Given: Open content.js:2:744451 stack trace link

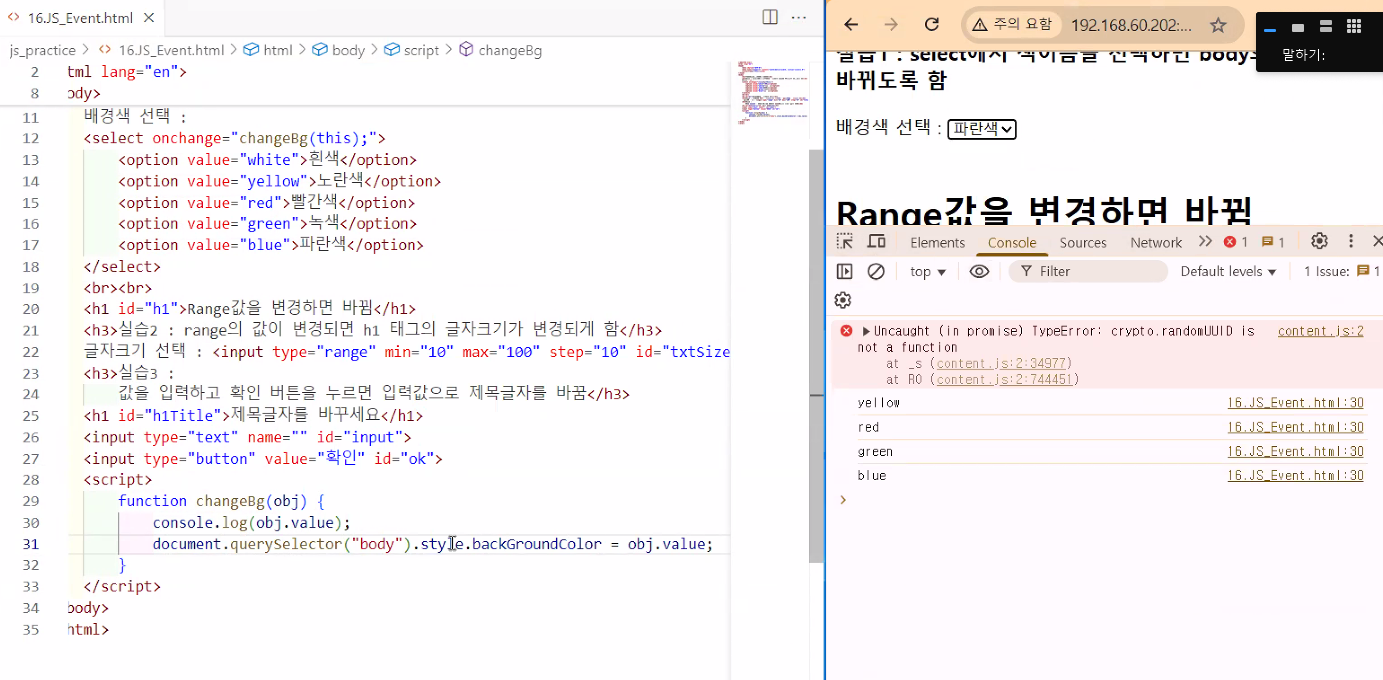Looking at the screenshot, I should pyautogui.click(x=1007, y=380).
